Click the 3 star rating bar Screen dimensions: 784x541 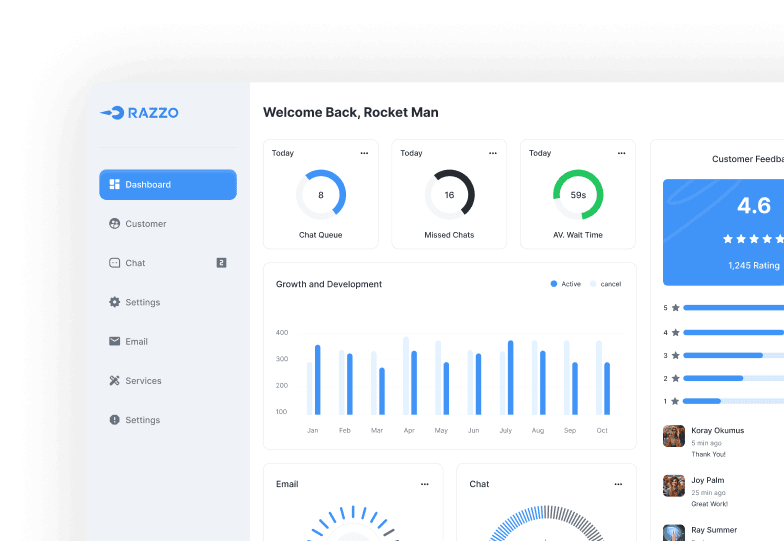(x=734, y=356)
